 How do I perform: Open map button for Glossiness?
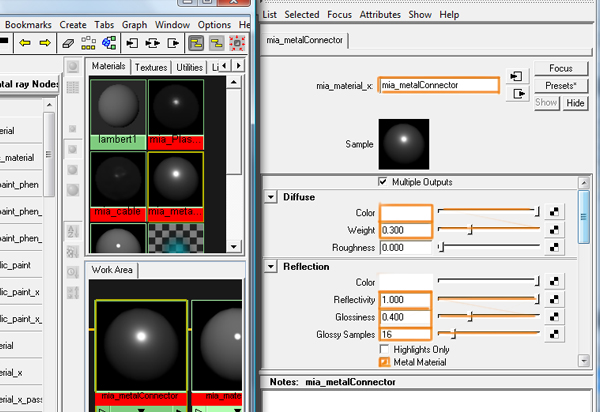pyautogui.click(x=554, y=317)
